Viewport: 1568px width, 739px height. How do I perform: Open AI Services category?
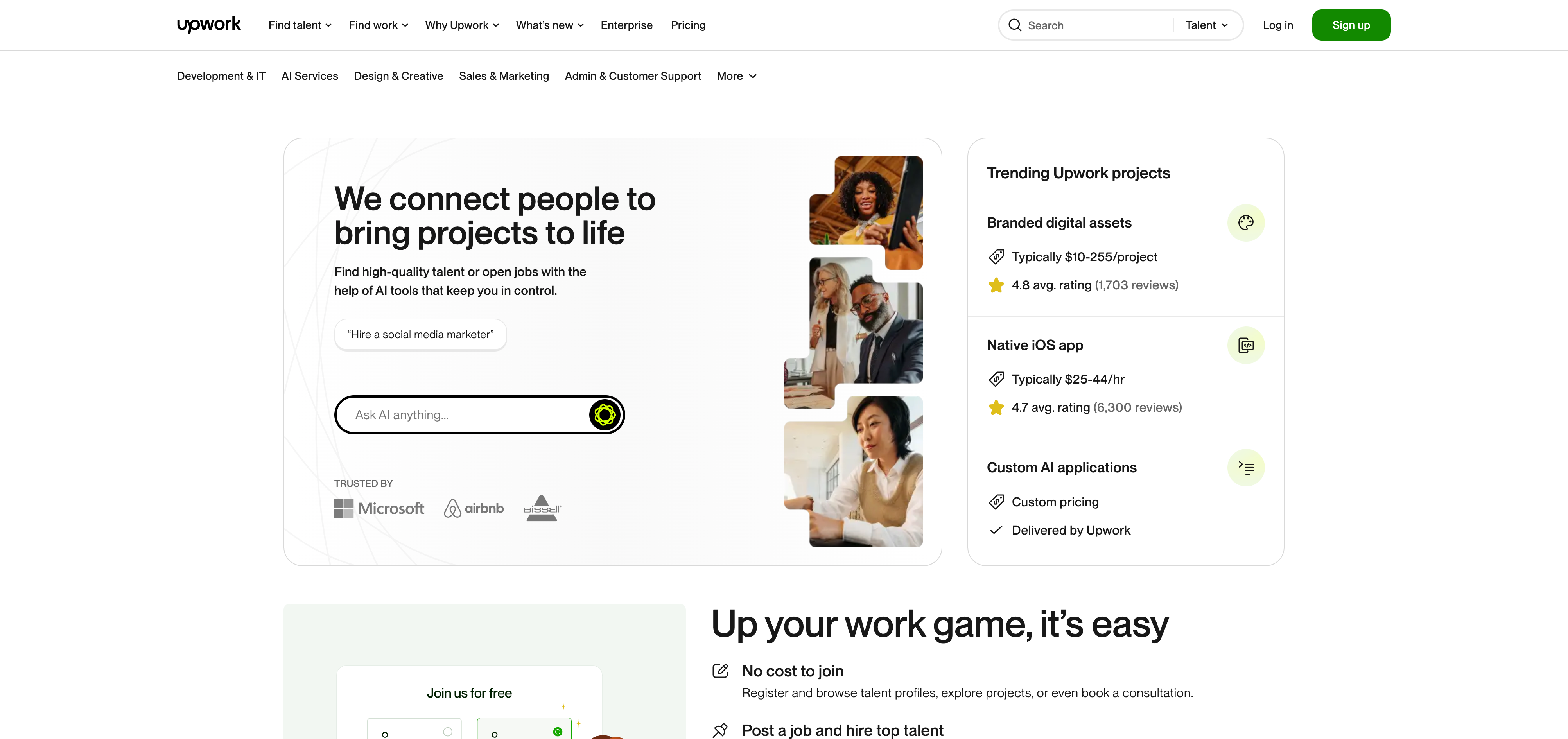309,76
